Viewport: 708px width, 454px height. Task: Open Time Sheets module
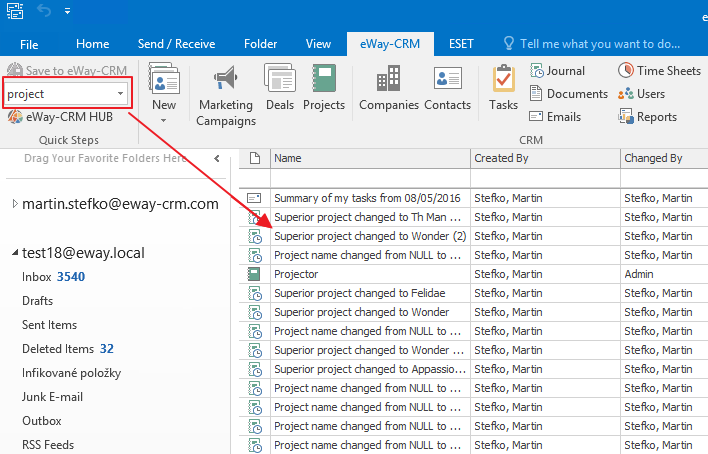[659, 70]
